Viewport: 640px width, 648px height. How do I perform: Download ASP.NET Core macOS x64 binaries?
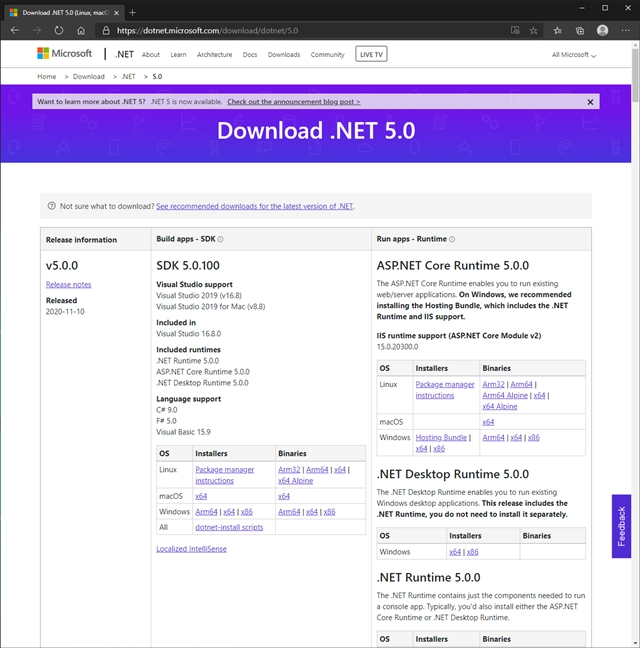coord(488,422)
